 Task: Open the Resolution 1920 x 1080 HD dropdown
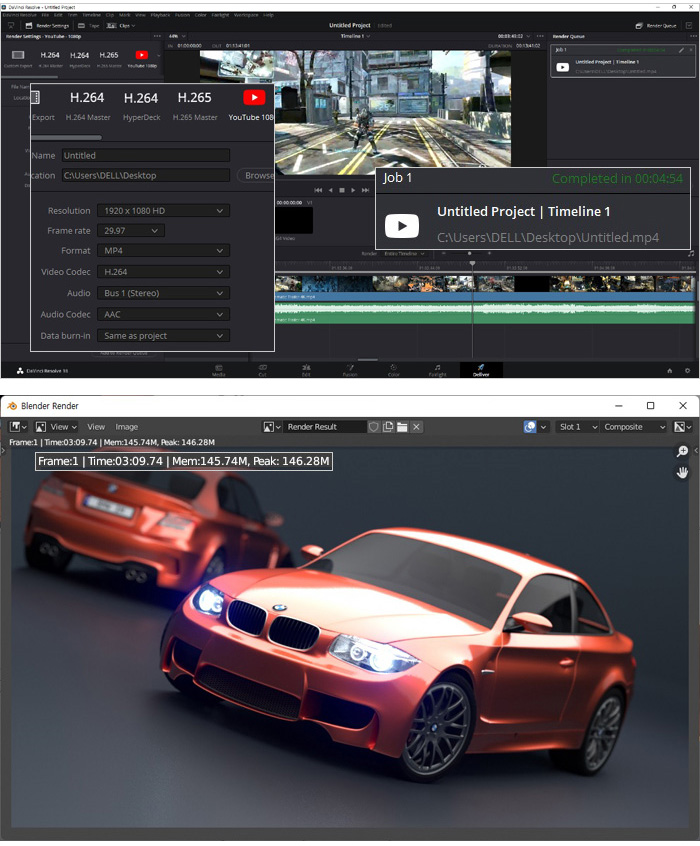[164, 210]
